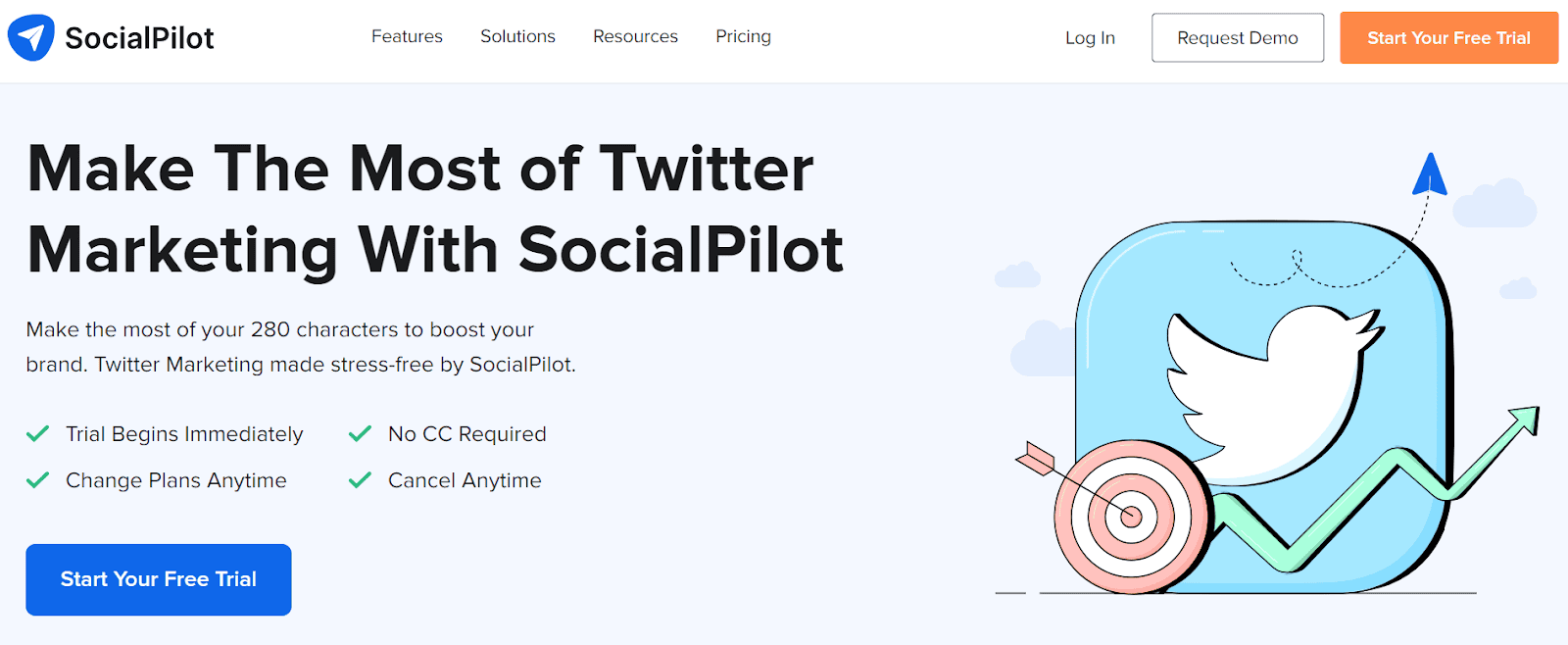Click the green checkmark beside Change Plans Anytime

click(38, 480)
